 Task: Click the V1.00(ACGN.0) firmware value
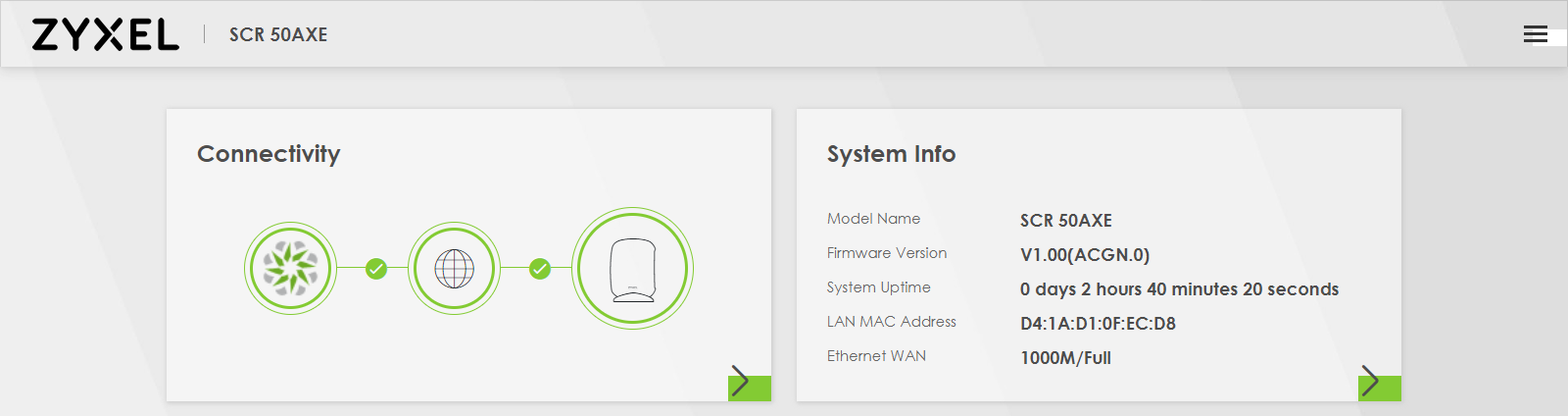pos(1085,255)
